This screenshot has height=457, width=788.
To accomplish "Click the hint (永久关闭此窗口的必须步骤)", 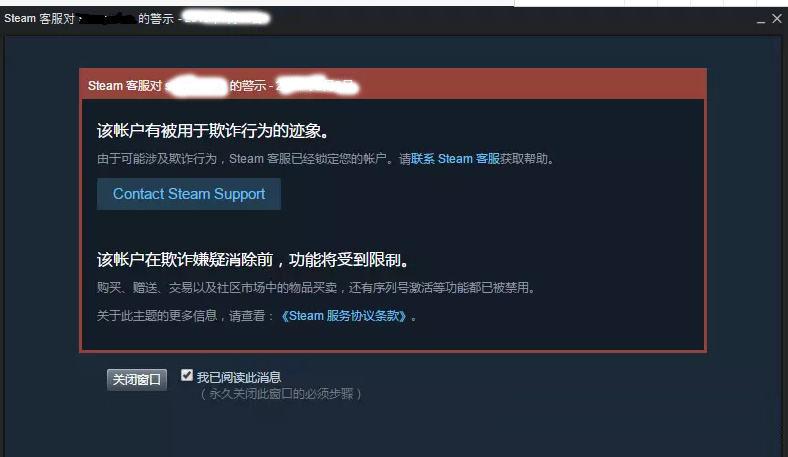I will (281, 394).
